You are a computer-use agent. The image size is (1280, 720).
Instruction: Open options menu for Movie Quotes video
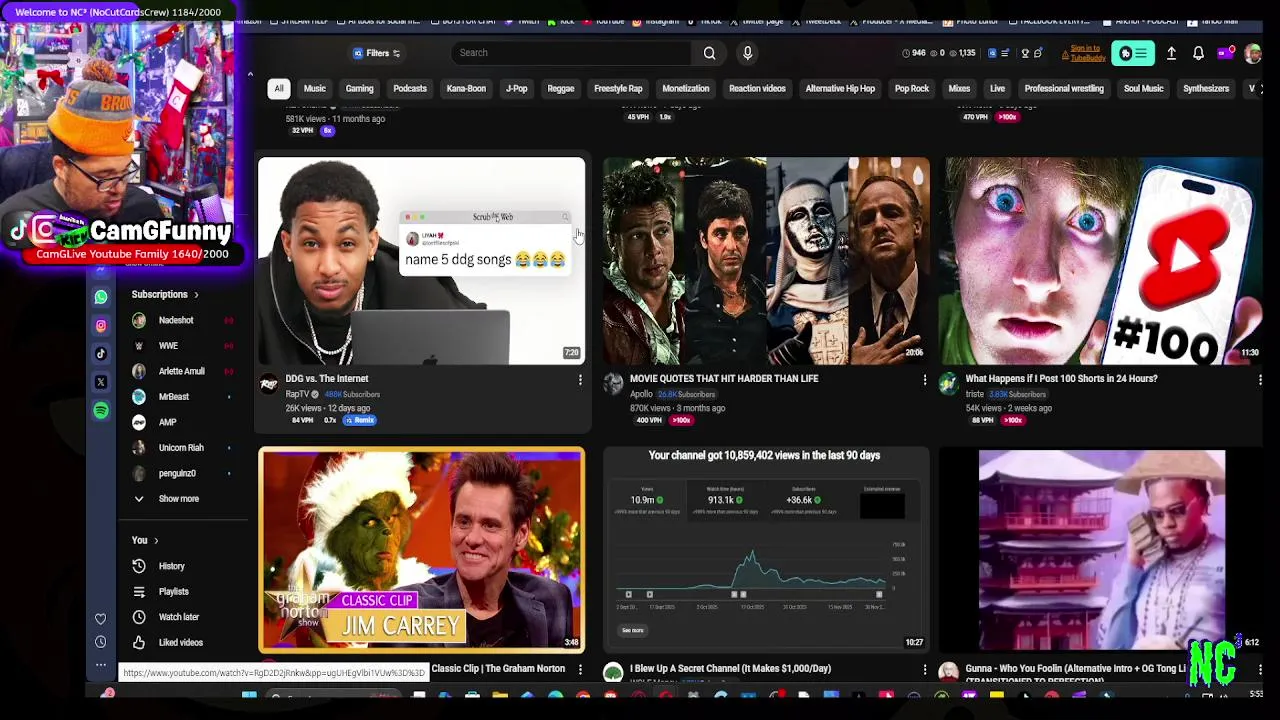click(924, 380)
